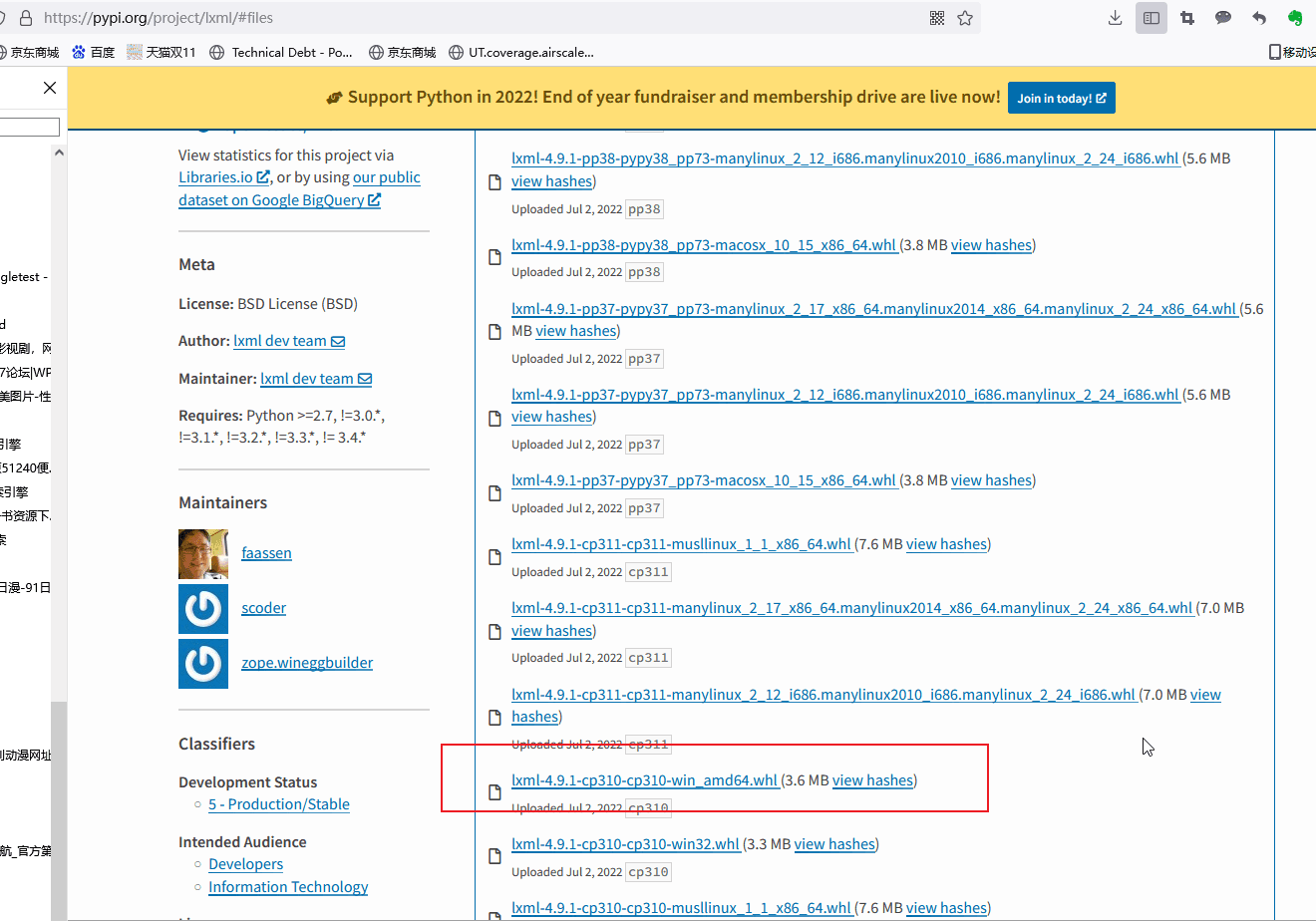Download the pp38 macosx x86_64 wheel

705,245
